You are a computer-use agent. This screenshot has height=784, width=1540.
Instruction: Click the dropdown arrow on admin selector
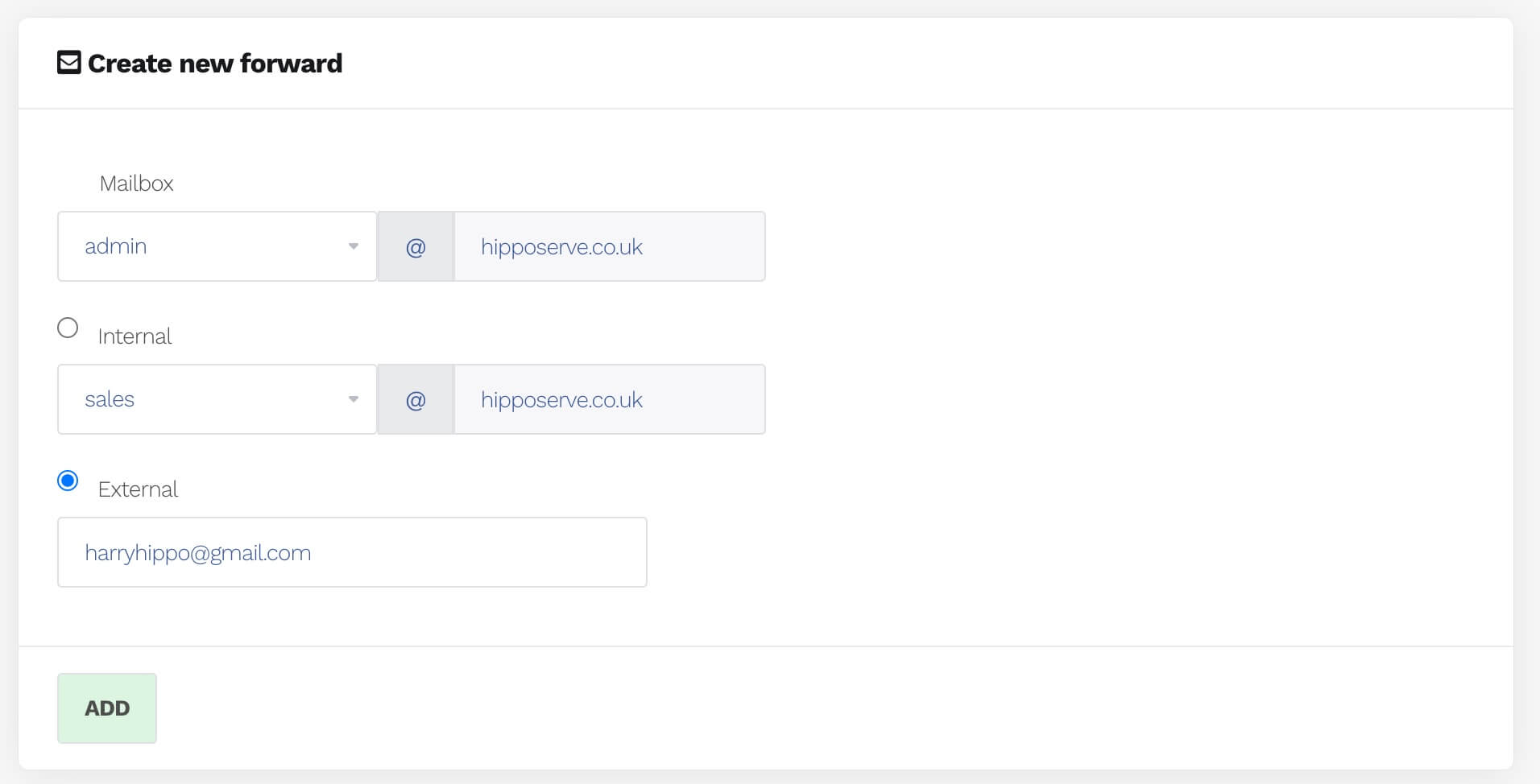pos(353,246)
